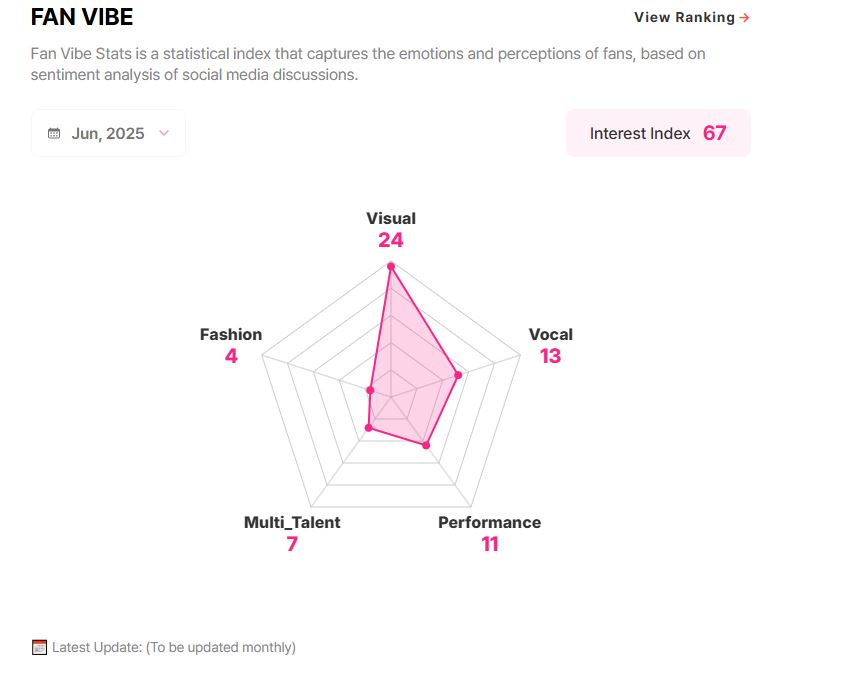
Task: Expand the date selector chevron arrow
Action: point(164,133)
